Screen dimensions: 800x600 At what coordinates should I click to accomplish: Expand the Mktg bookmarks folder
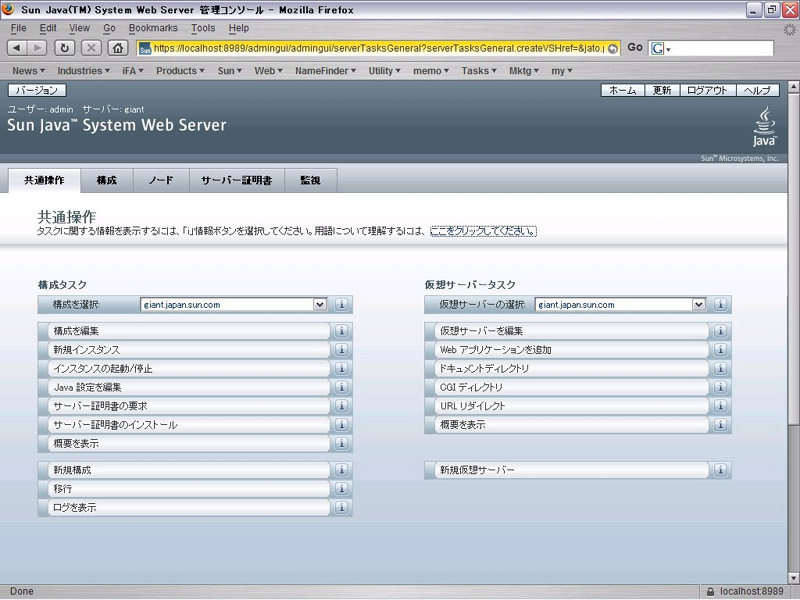click(524, 71)
